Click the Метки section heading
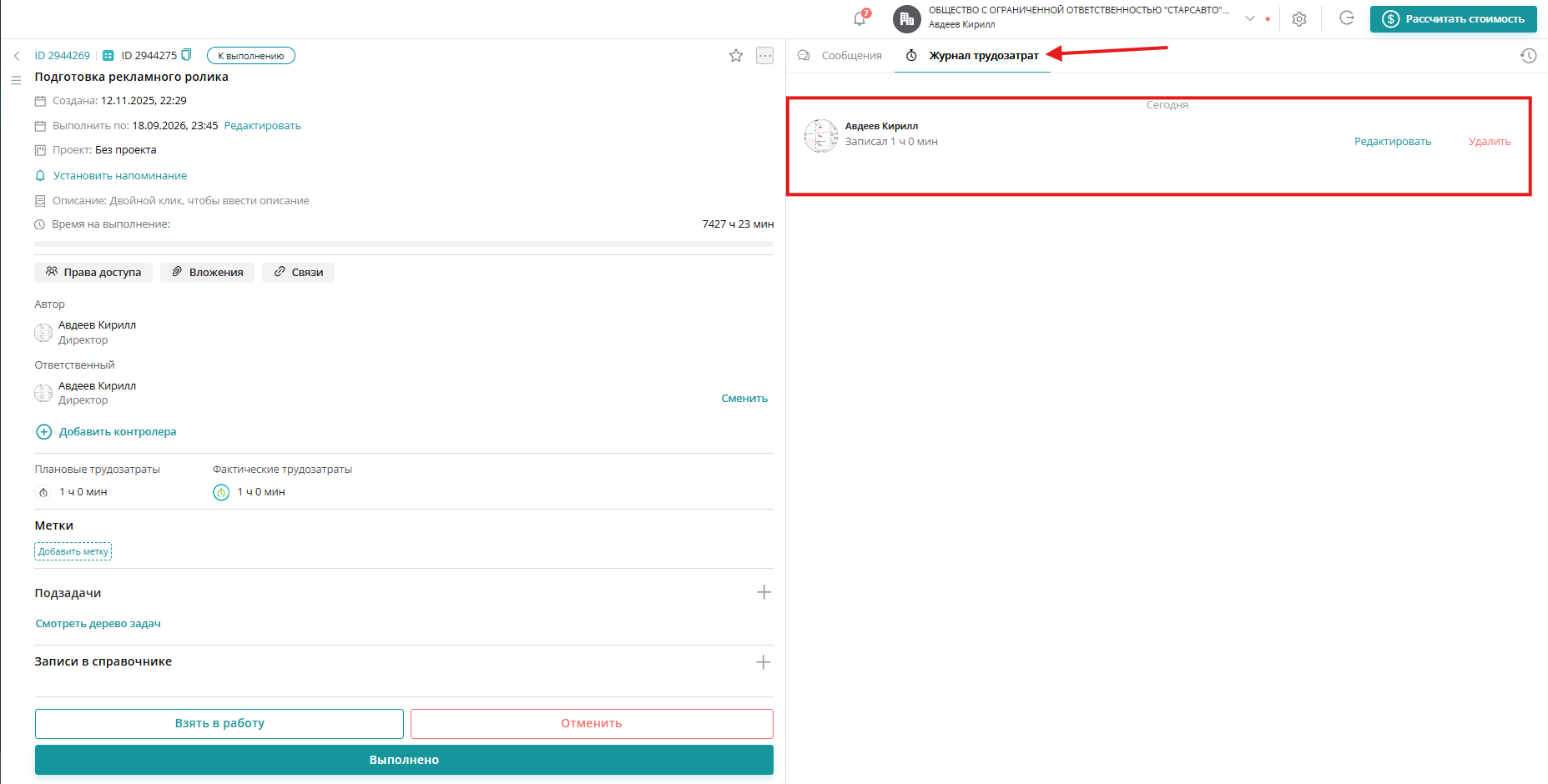The image size is (1548, 784). point(54,525)
